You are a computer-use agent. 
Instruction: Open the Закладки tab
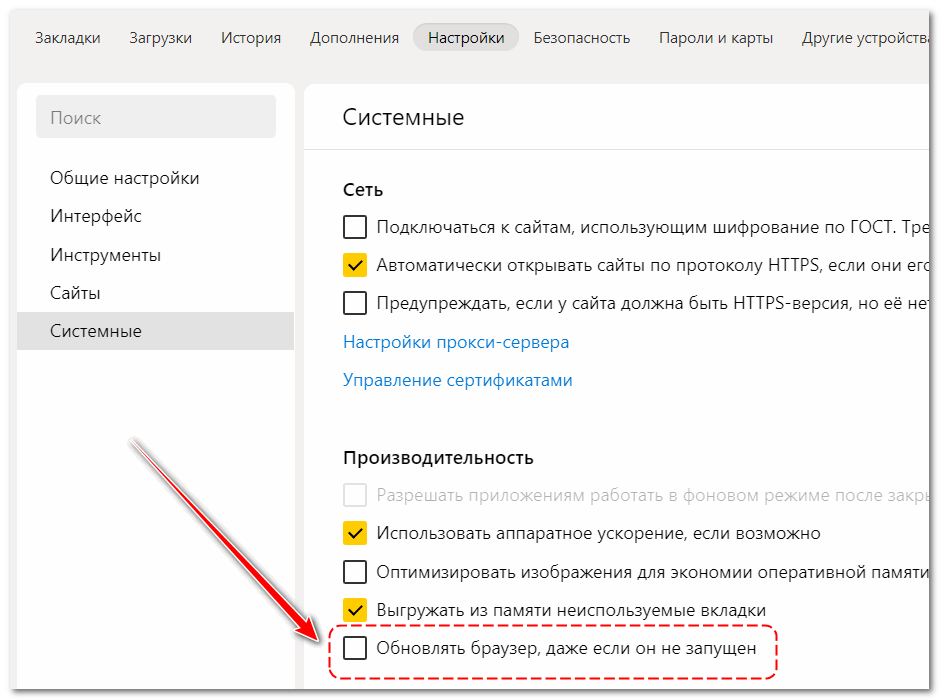pyautogui.click(x=68, y=38)
